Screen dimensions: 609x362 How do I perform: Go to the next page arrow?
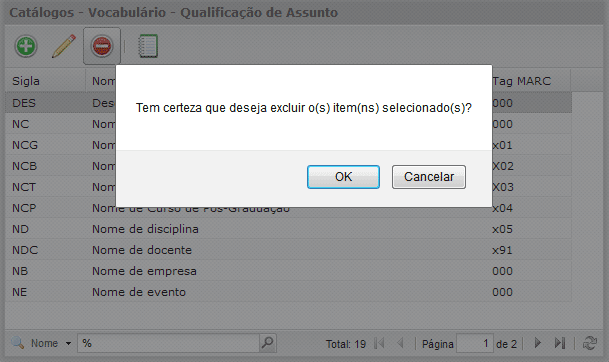pos(538,343)
